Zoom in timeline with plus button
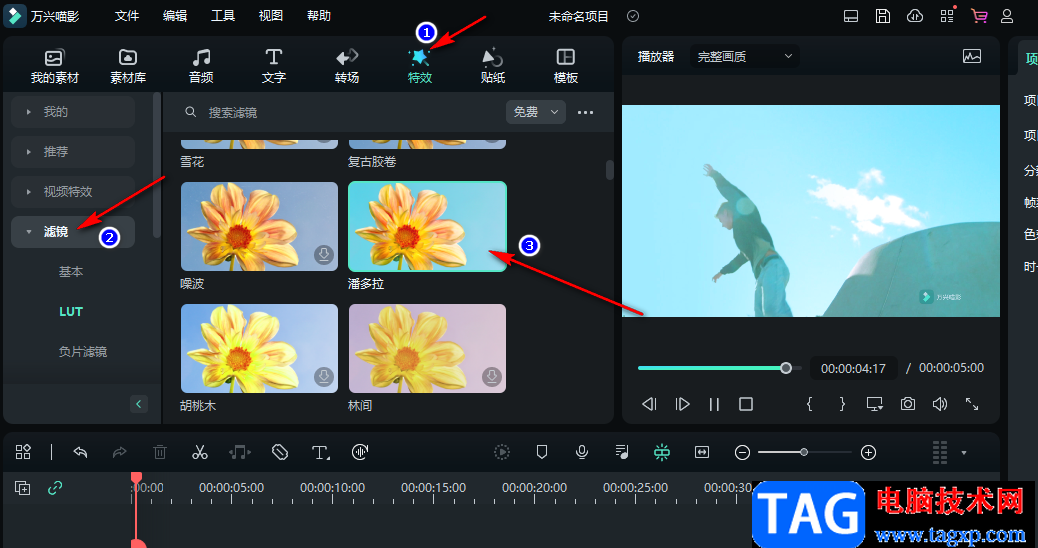Screen dimensions: 1038x548 868,453
